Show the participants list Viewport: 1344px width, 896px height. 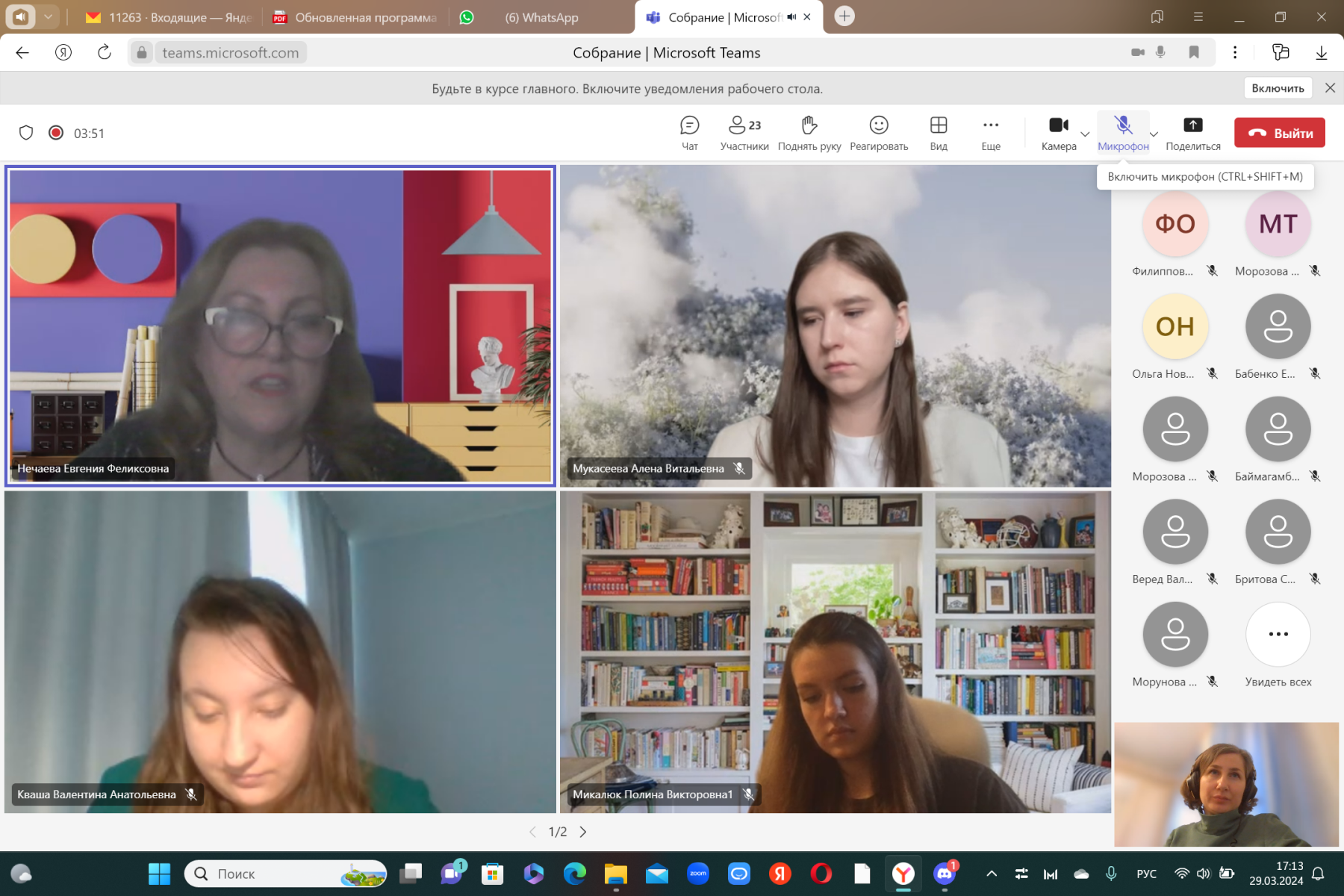coord(744,134)
